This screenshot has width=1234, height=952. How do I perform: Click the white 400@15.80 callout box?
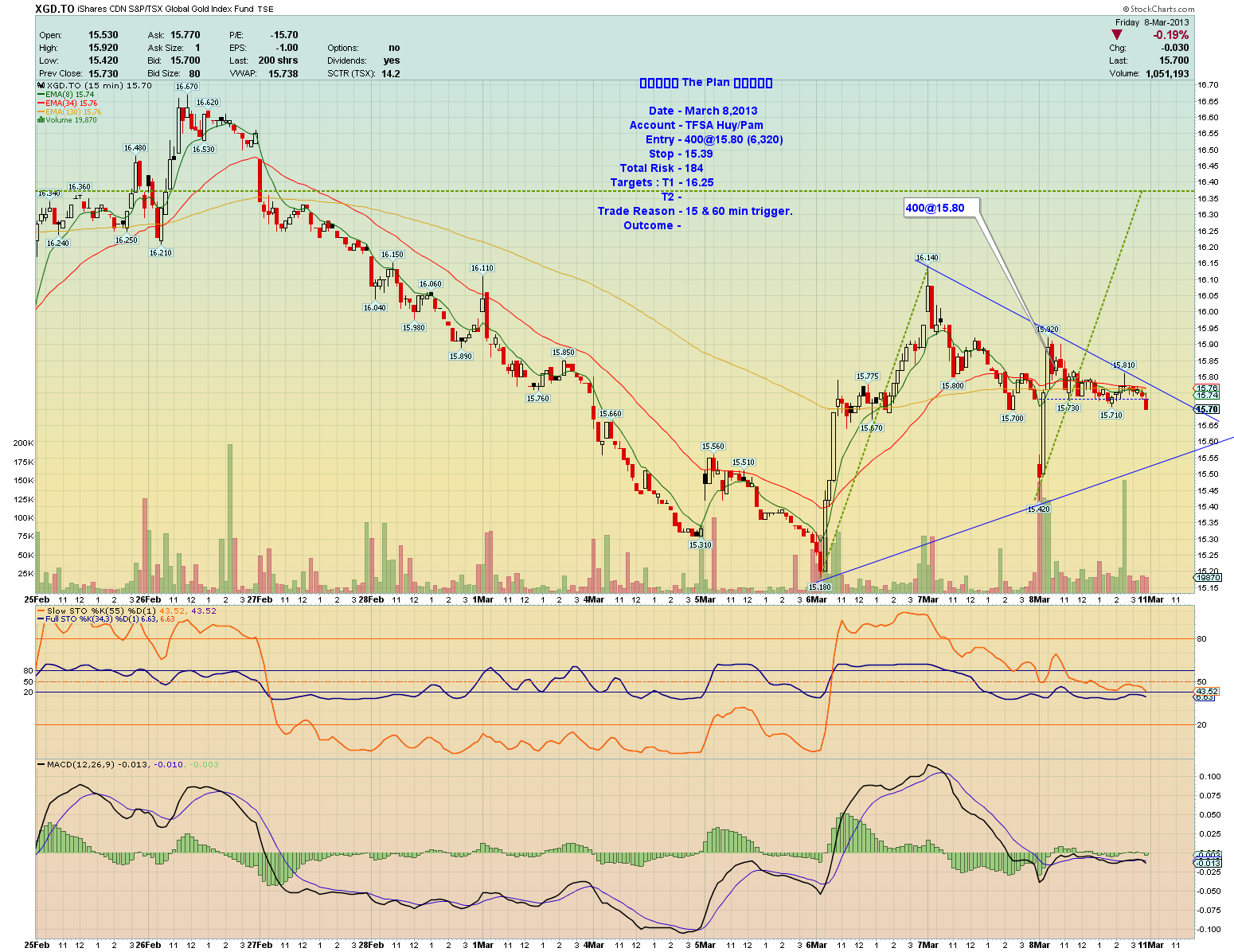click(941, 208)
